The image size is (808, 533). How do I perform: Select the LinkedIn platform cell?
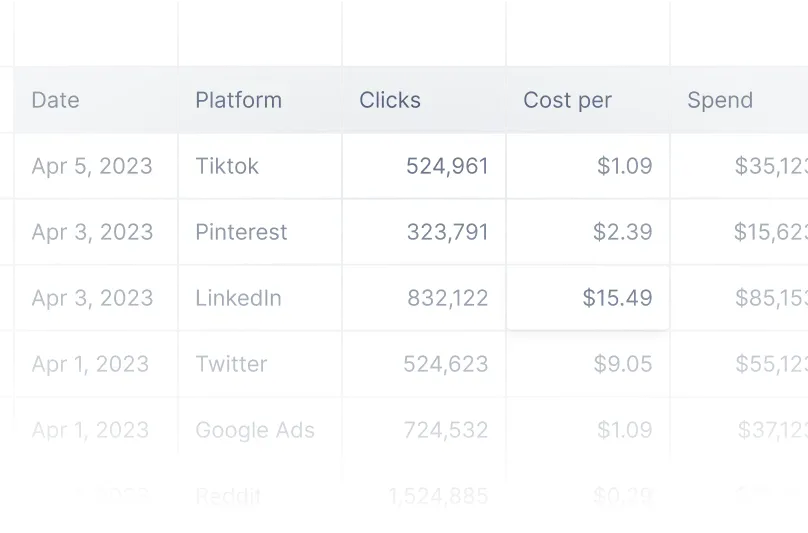[x=238, y=298]
